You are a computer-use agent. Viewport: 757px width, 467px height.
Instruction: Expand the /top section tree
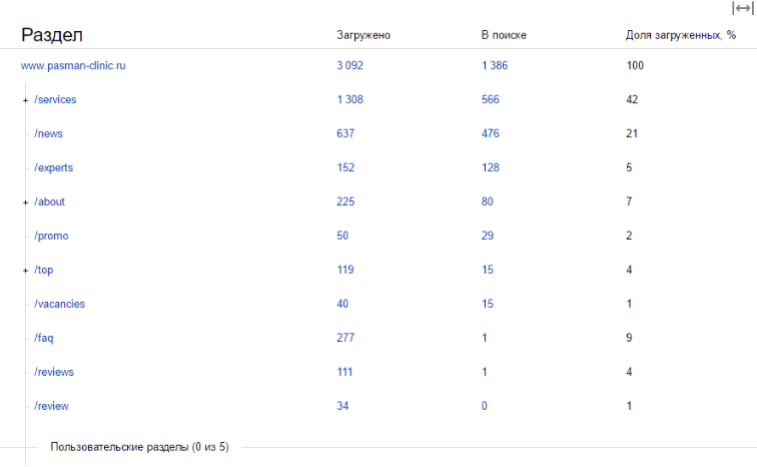click(26, 270)
